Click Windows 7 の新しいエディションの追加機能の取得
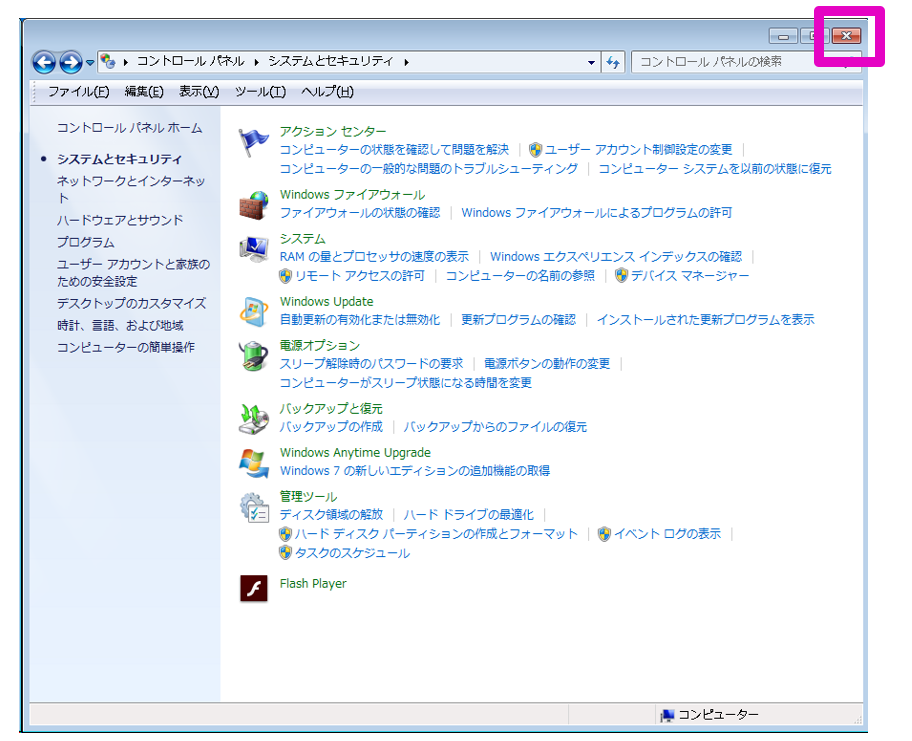This screenshot has height=741, width=912. point(415,471)
